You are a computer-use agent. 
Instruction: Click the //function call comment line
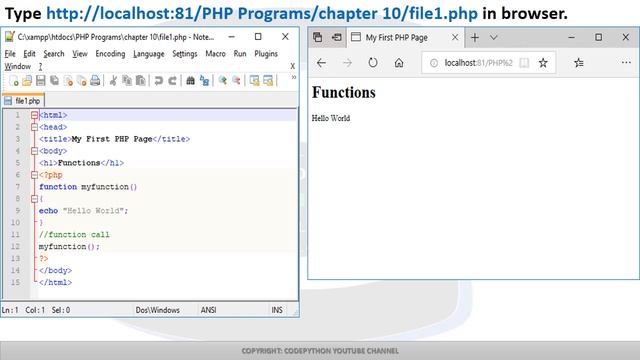pos(74,235)
